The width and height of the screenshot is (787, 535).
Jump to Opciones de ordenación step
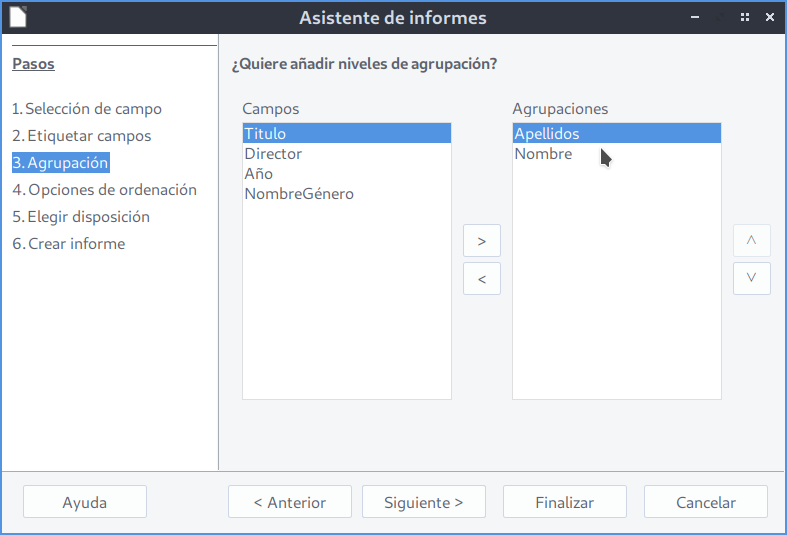pyautogui.click(x=104, y=190)
